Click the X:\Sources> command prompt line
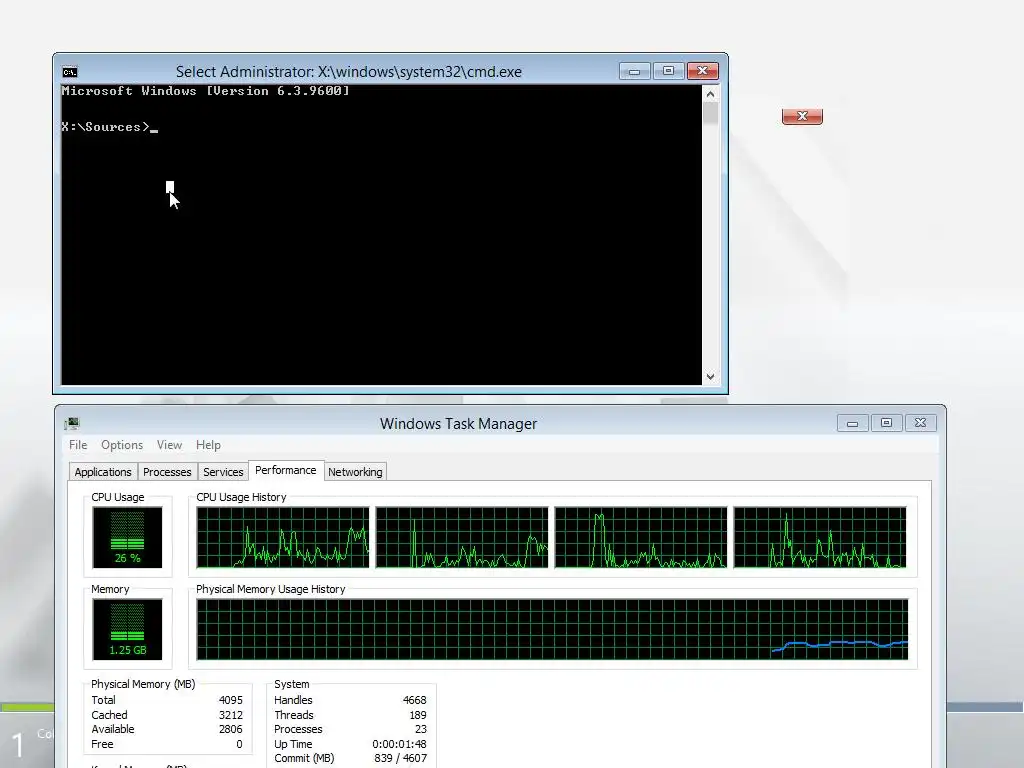This screenshot has width=1024, height=768. (109, 127)
